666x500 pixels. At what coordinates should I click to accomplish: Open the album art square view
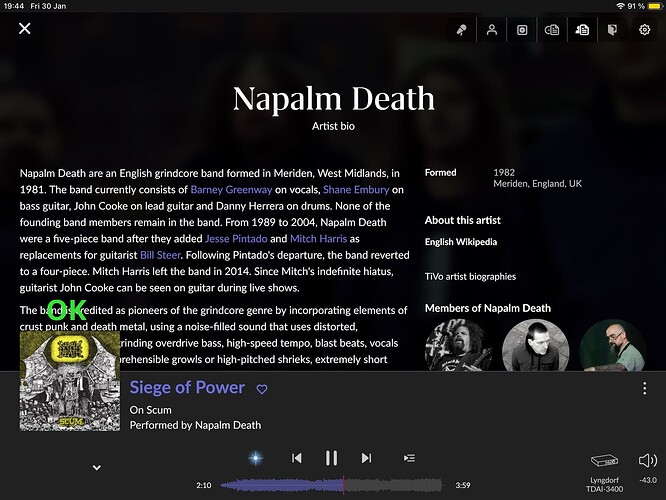pyautogui.click(x=522, y=30)
